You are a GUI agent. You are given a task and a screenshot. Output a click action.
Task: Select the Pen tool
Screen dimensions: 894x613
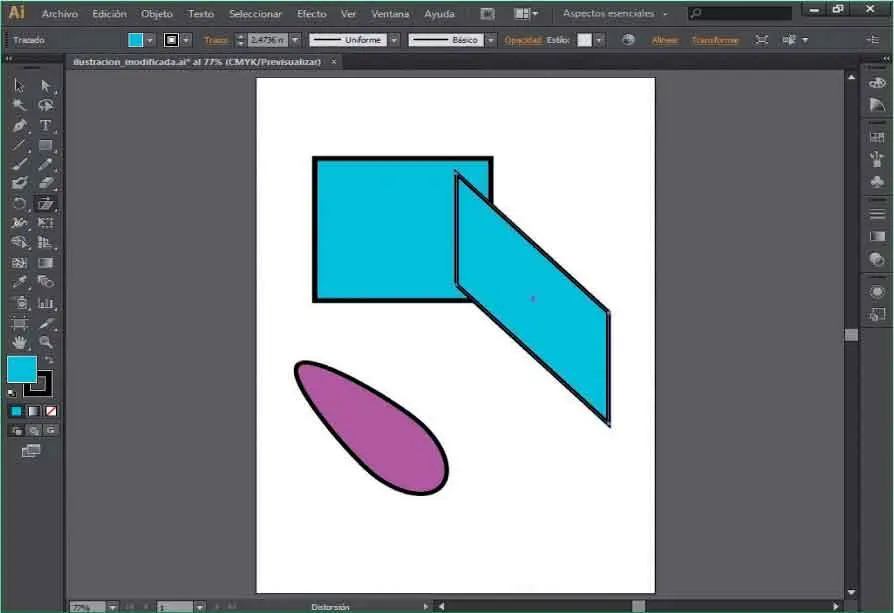pyautogui.click(x=19, y=125)
